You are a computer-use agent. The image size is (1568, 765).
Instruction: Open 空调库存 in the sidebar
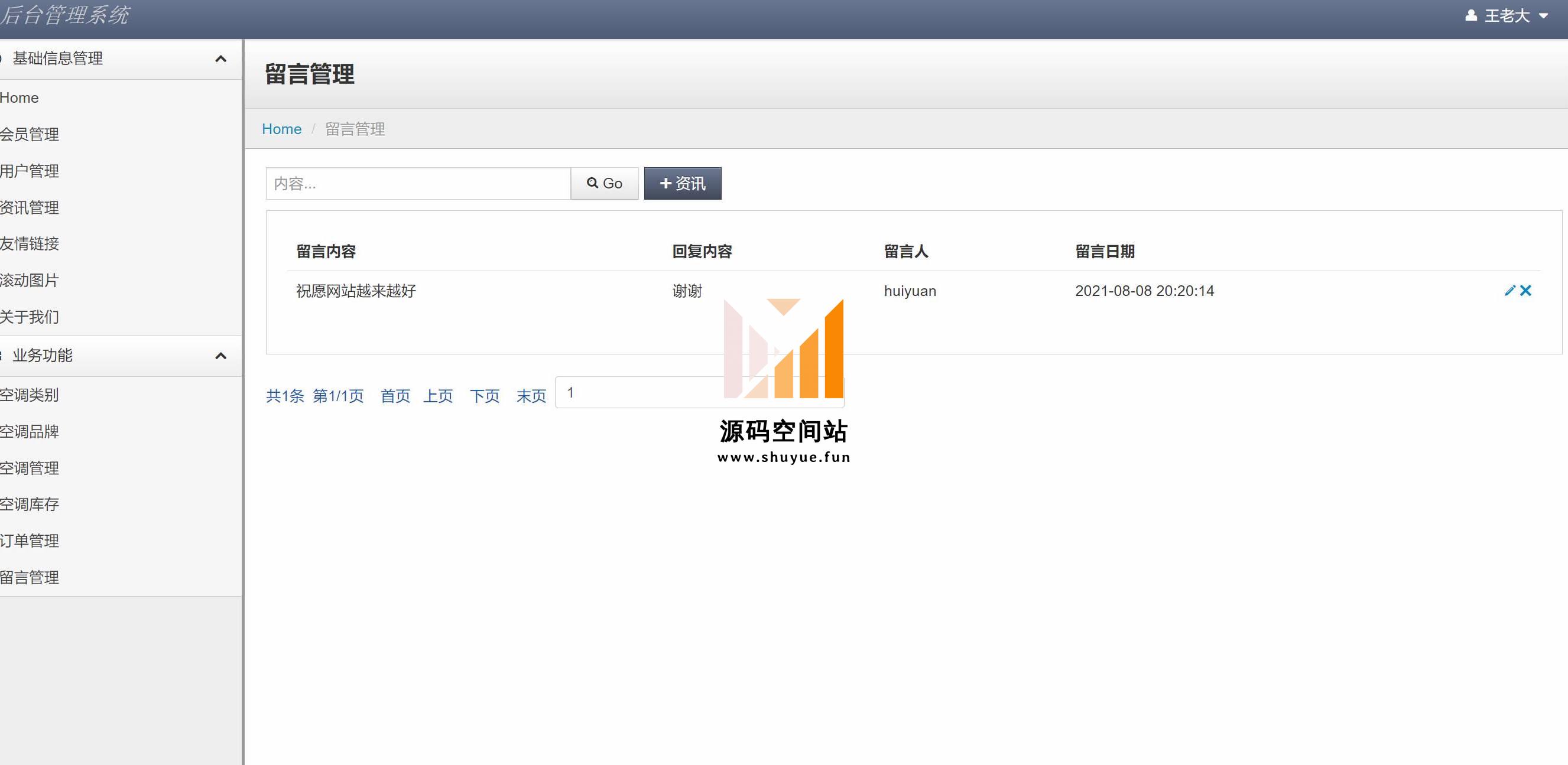pyautogui.click(x=29, y=504)
